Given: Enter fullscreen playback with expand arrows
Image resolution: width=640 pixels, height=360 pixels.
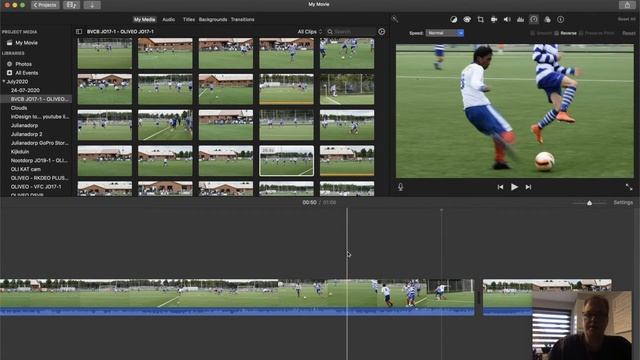Looking at the screenshot, I should click(x=629, y=187).
